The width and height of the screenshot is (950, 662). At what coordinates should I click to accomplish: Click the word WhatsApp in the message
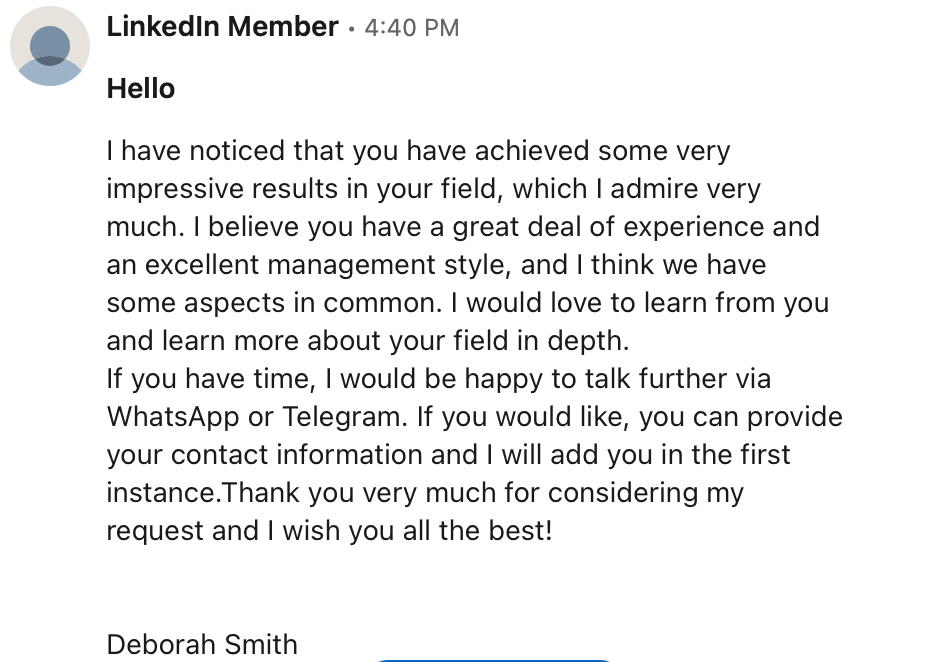173,417
